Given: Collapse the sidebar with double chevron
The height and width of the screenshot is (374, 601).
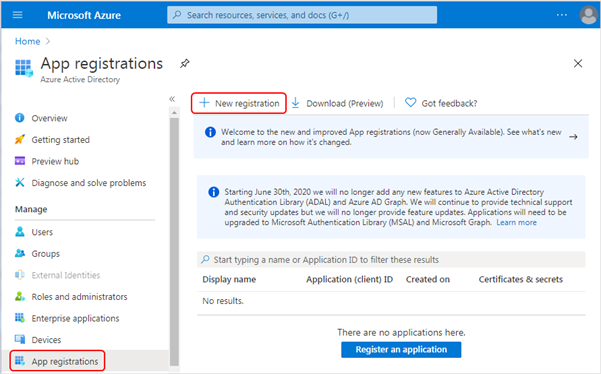Looking at the screenshot, I should coord(172,99).
